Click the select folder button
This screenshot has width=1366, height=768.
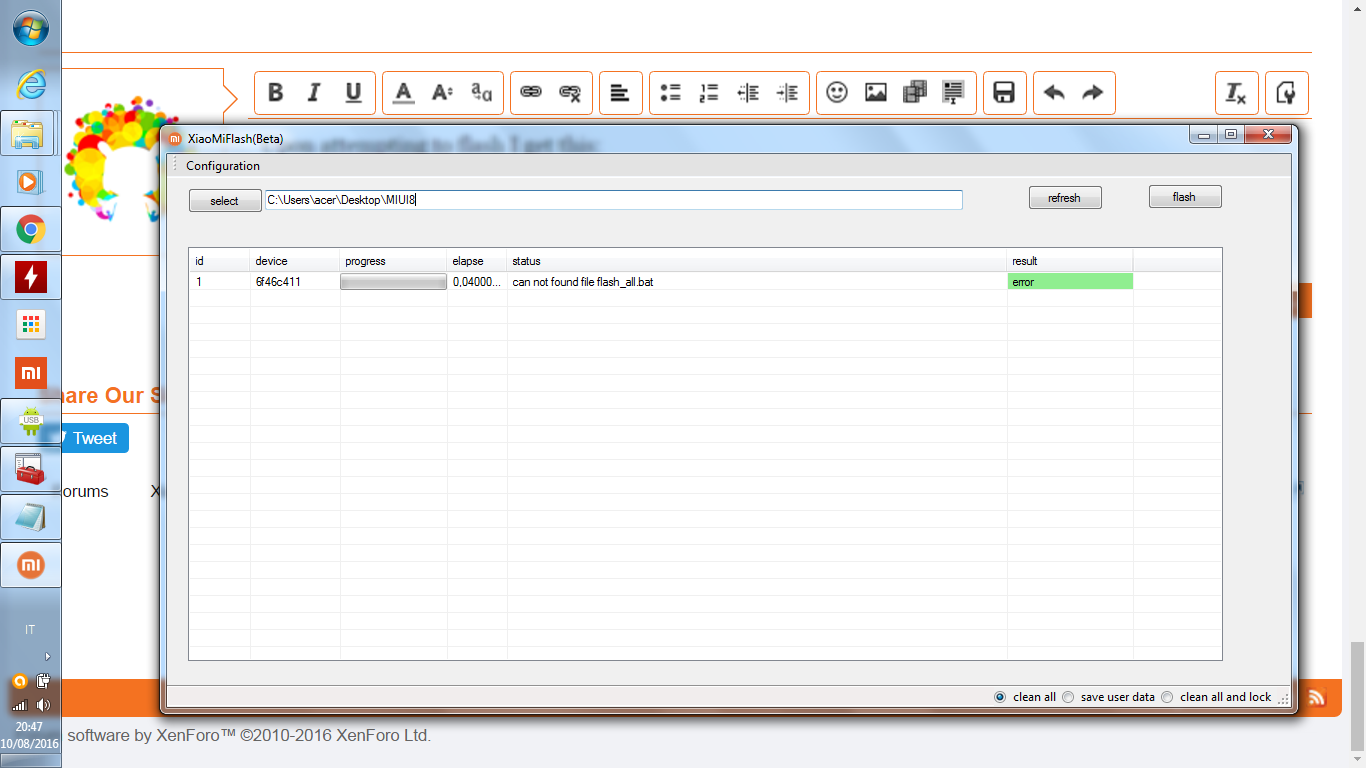tap(225, 200)
